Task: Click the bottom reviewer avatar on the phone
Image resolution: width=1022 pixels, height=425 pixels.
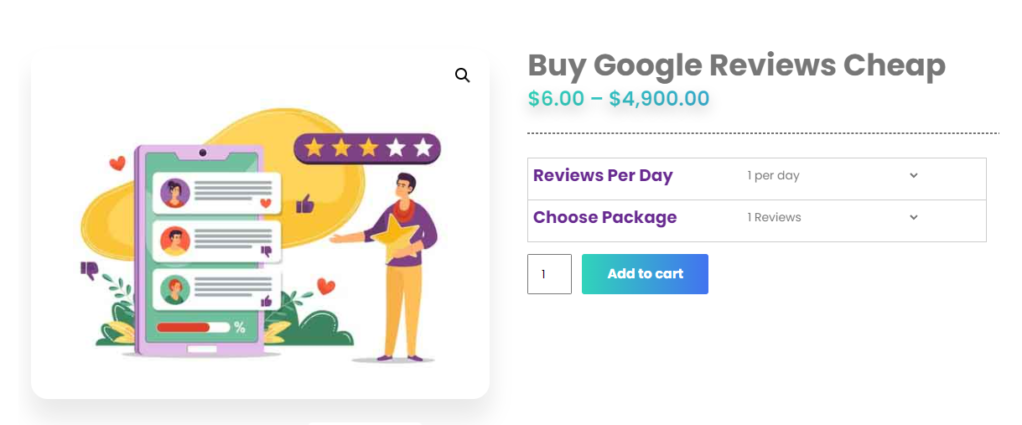Action: (175, 290)
